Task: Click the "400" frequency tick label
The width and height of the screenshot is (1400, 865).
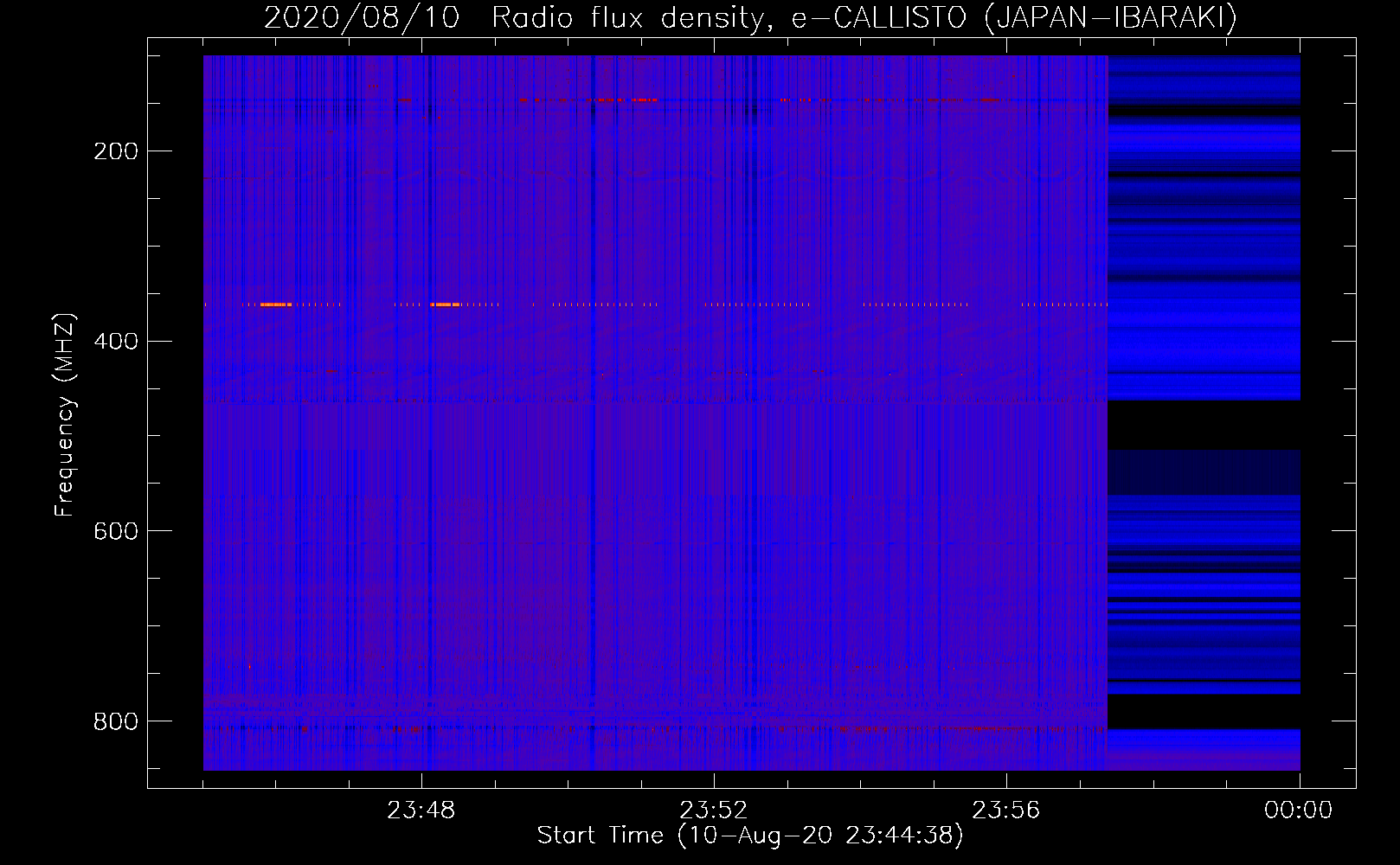Action: [116, 341]
